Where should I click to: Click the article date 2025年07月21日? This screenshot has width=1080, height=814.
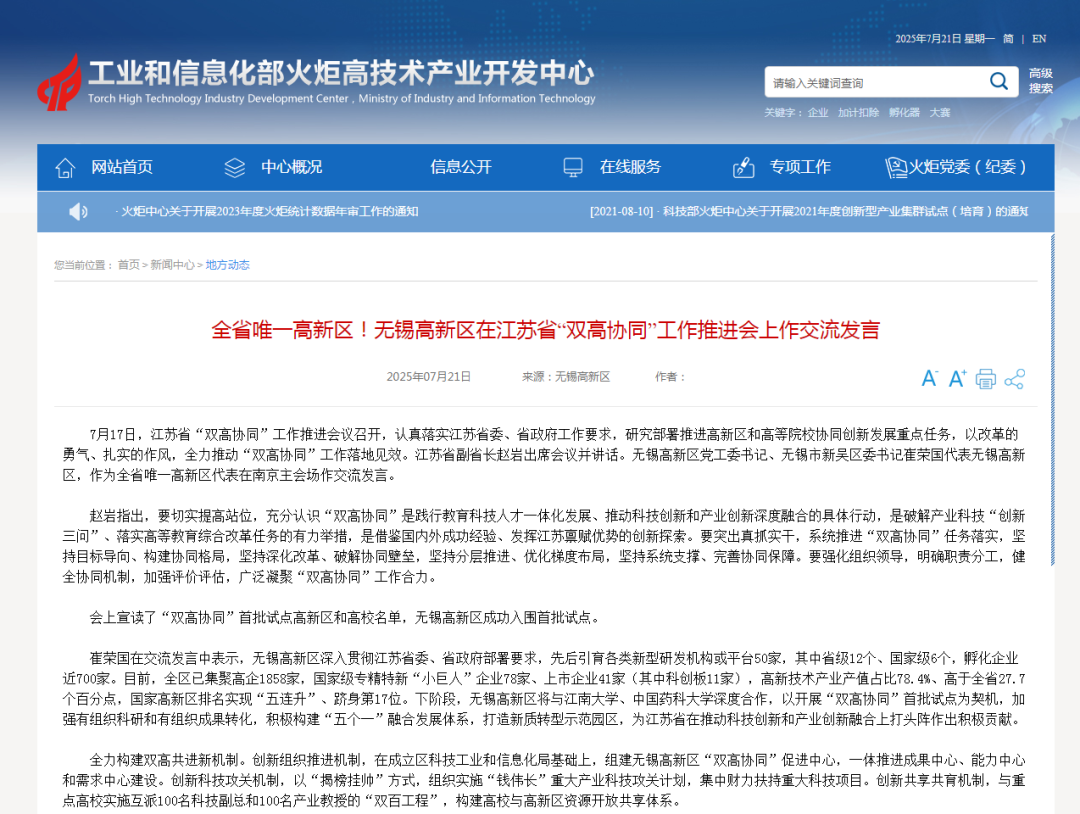tap(428, 377)
